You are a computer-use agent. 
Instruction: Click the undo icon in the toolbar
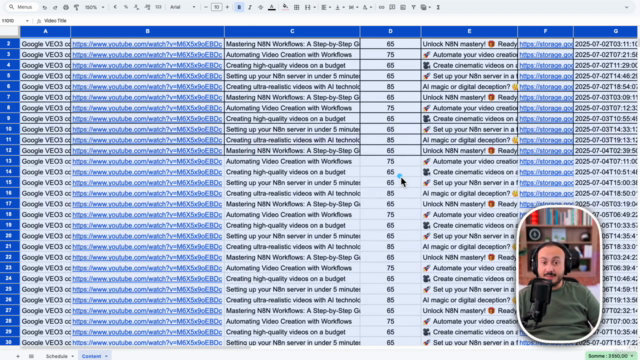pos(44,7)
